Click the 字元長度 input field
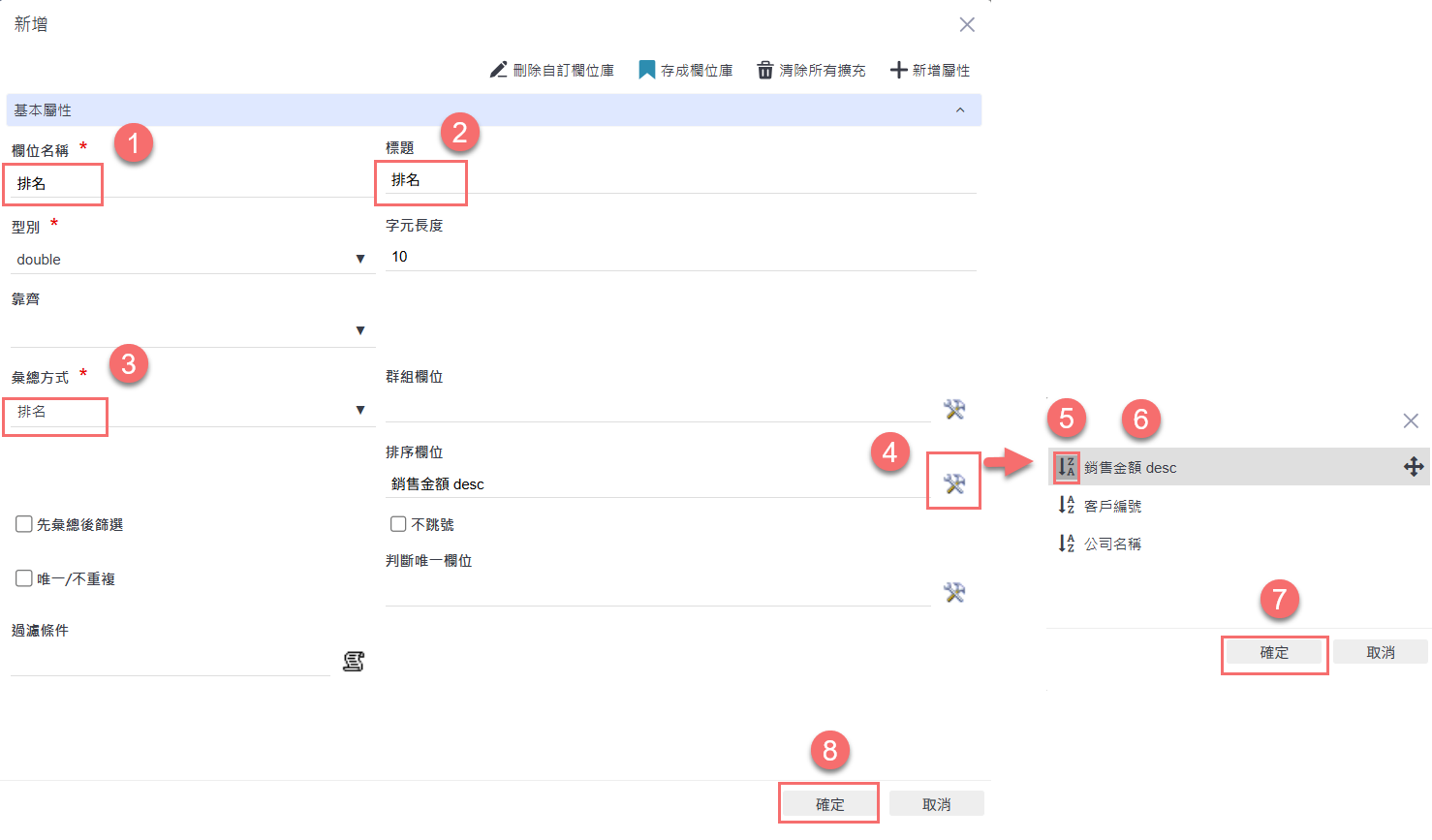This screenshot has height=840, width=1432. tap(678, 257)
